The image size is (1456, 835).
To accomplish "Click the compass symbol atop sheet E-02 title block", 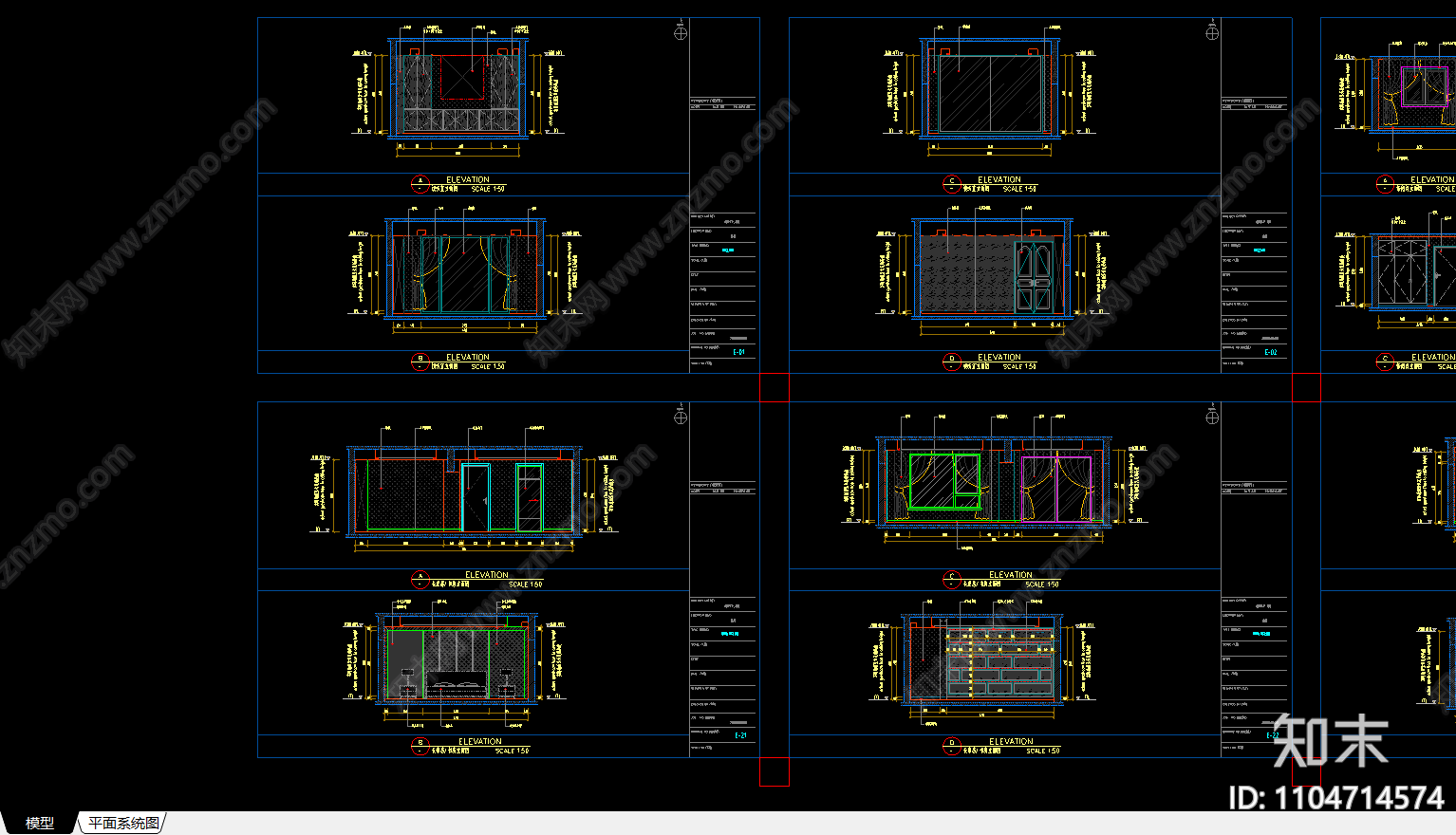I will click(1212, 32).
